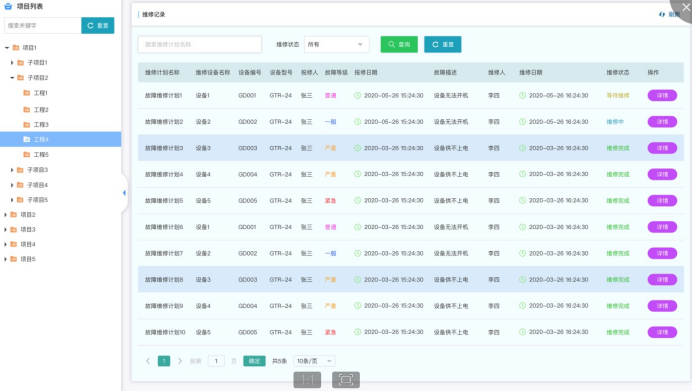Screen dimensions: 692x391
Task: Click the 紧急 level in 故障维修计划5 row
Action: point(331,201)
